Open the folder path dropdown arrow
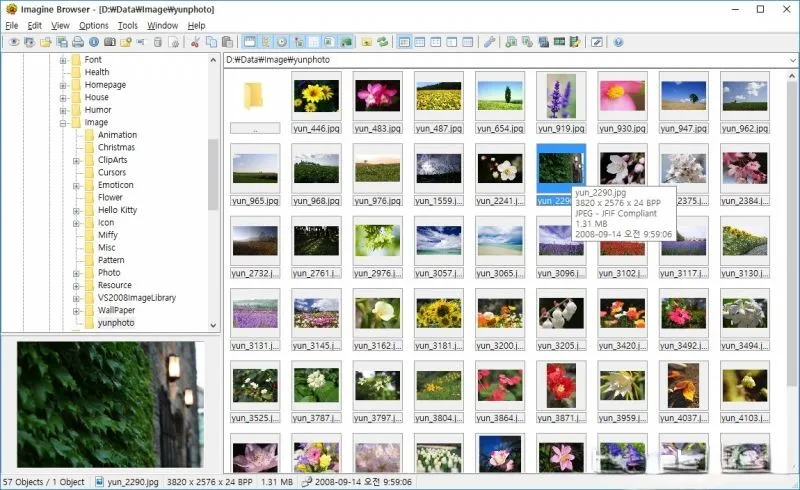Viewport: 800px width, 490px height. coord(792,60)
